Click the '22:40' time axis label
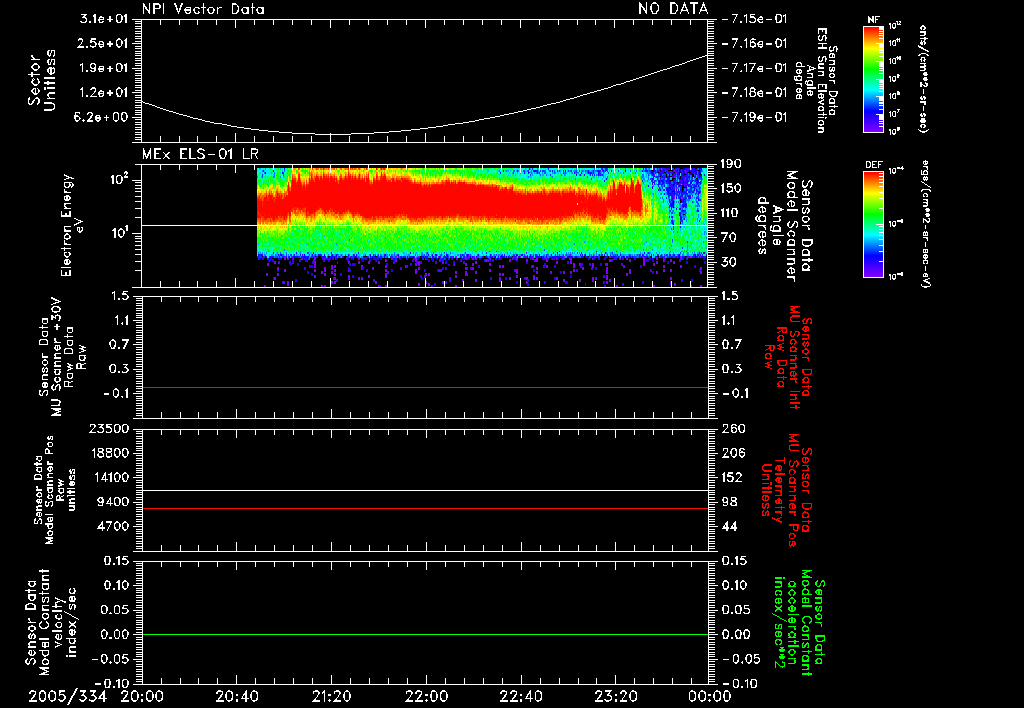Image resolution: width=1024 pixels, height=708 pixels. [521, 696]
